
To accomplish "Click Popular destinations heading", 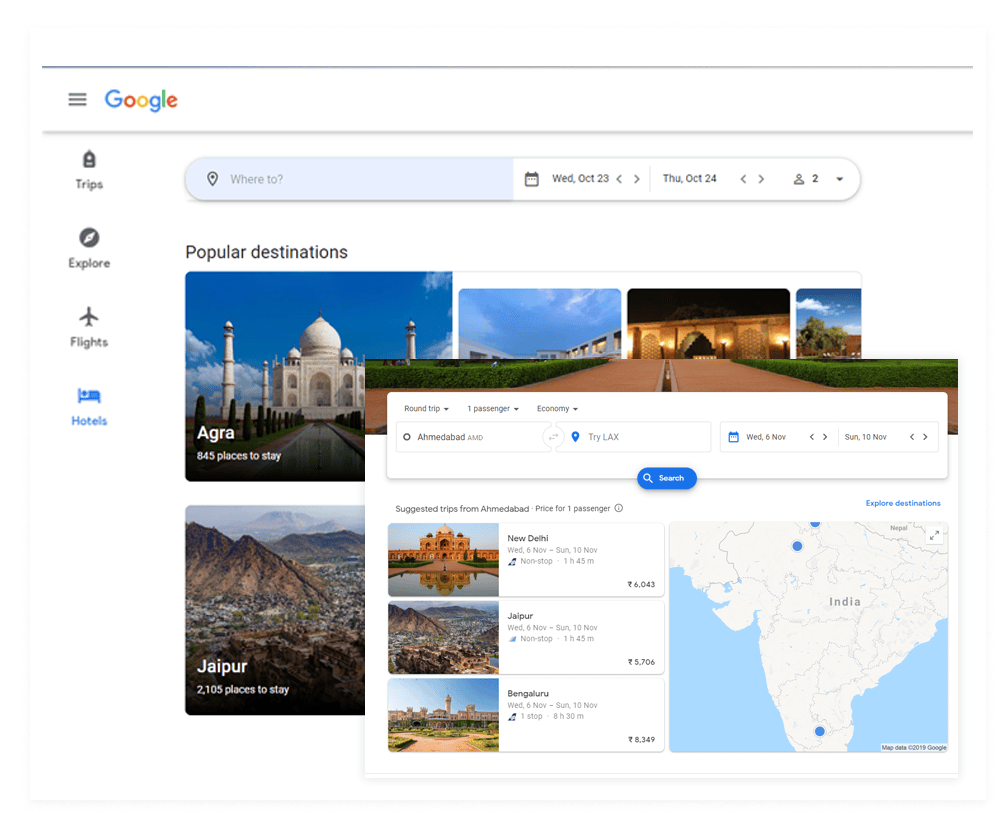I will pos(267,252).
